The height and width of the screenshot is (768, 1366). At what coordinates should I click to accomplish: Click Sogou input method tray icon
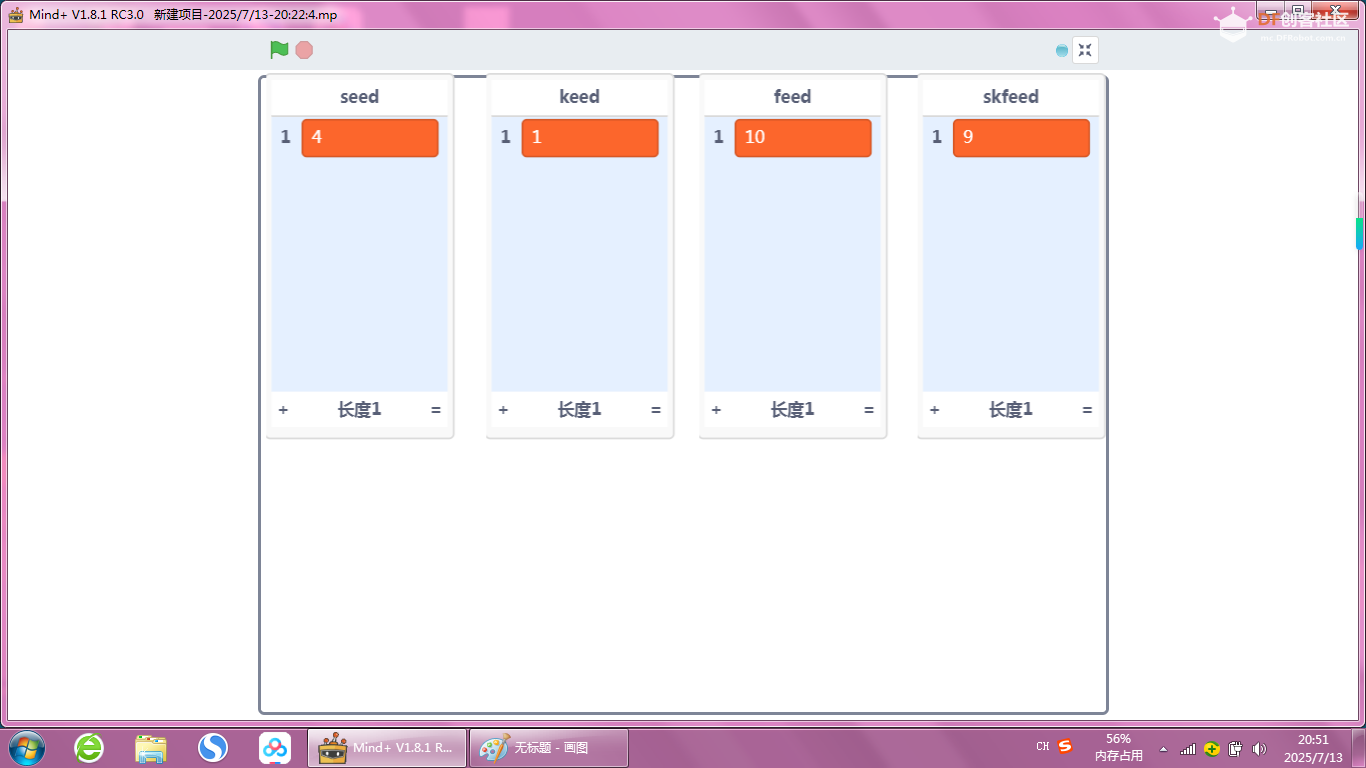[x=1065, y=746]
